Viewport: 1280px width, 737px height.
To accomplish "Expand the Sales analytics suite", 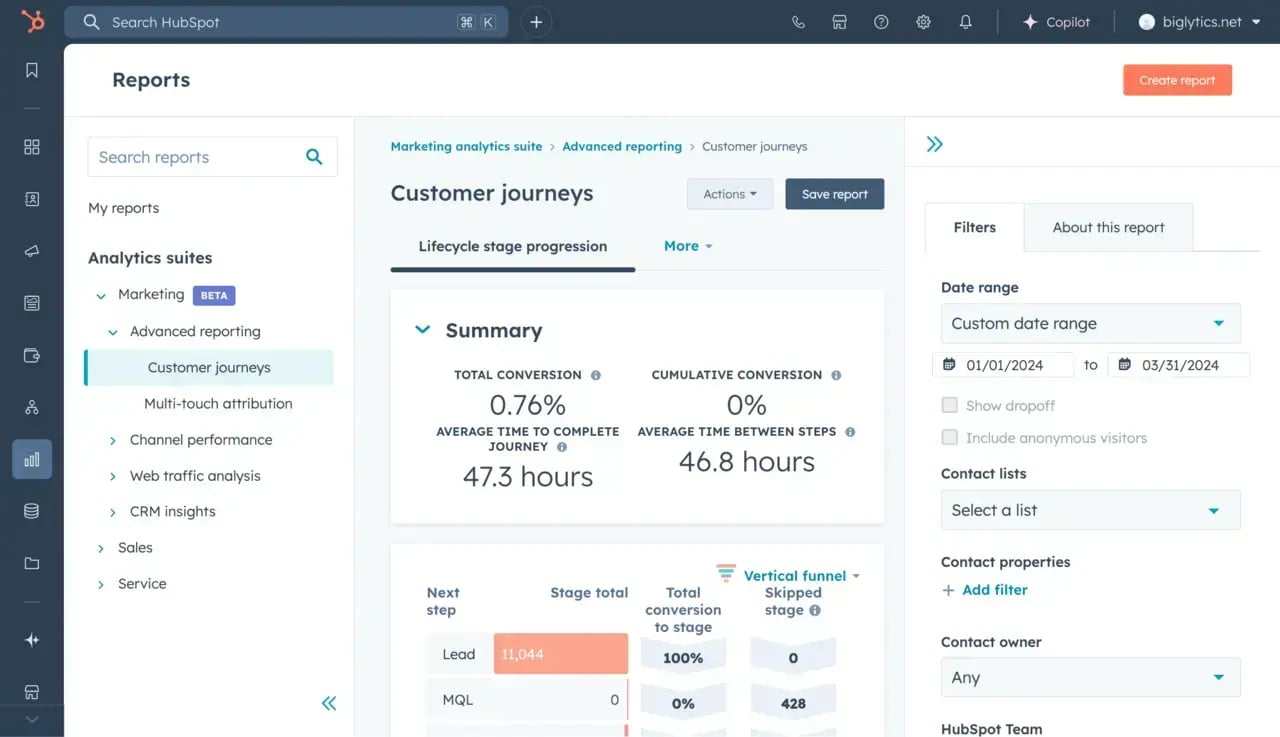I will click(101, 548).
